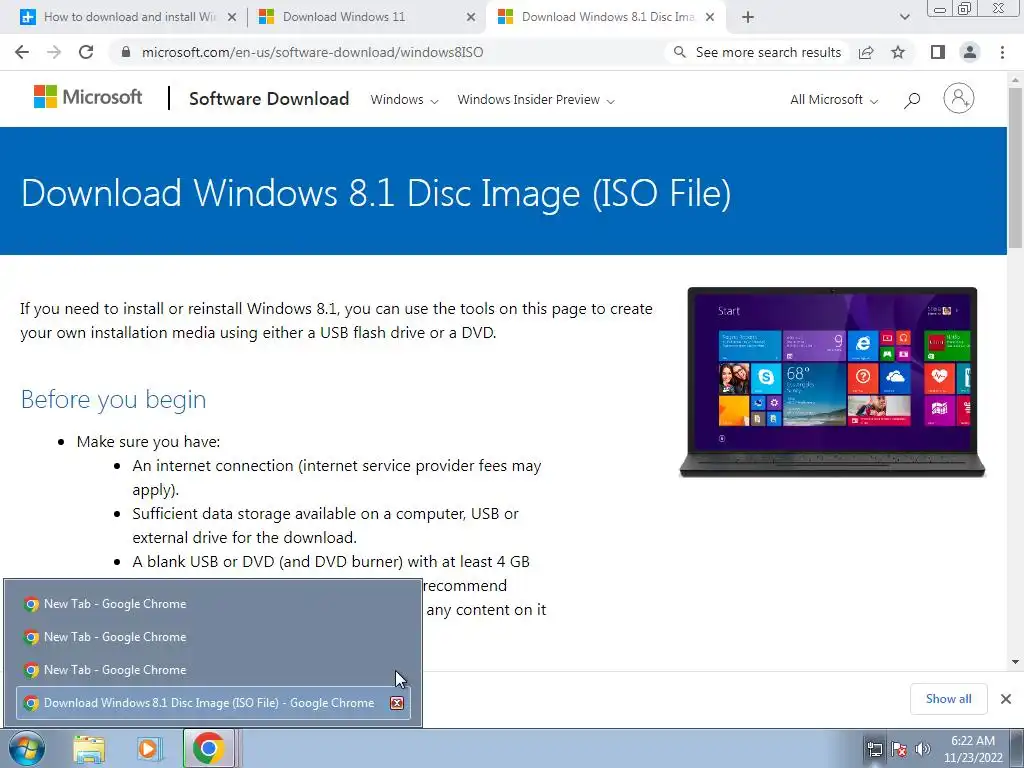Go back to the previous page

pos(22,52)
